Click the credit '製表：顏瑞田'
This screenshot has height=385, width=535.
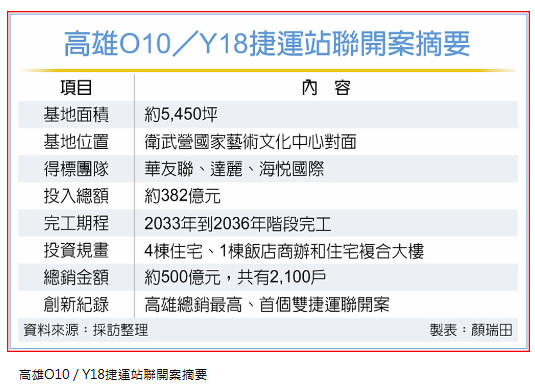[471, 330]
